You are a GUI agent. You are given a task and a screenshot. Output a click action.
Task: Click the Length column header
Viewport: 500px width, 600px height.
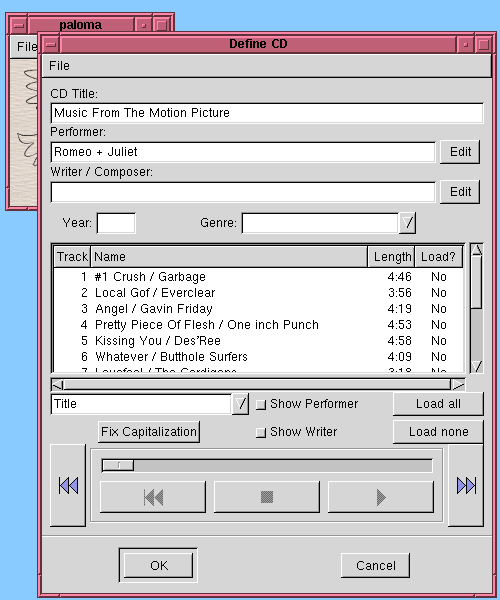(x=391, y=256)
